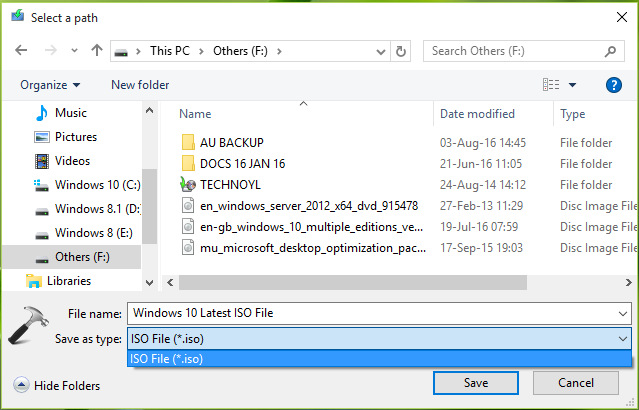Click the AU BACKUP folder icon
Screen dimensions: 639x410
(x=188, y=142)
